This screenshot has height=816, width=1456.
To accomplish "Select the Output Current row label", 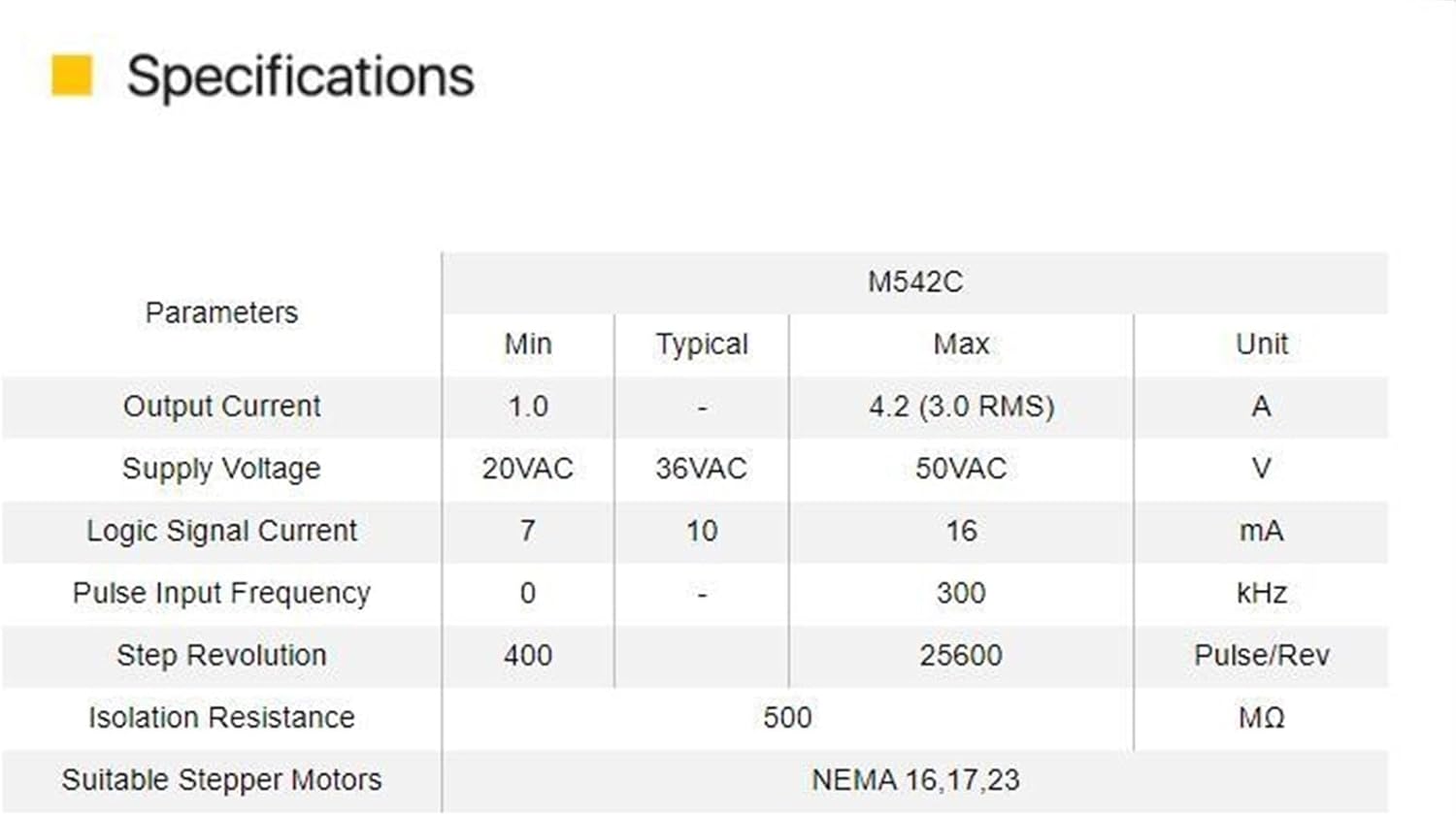I will [221, 407].
